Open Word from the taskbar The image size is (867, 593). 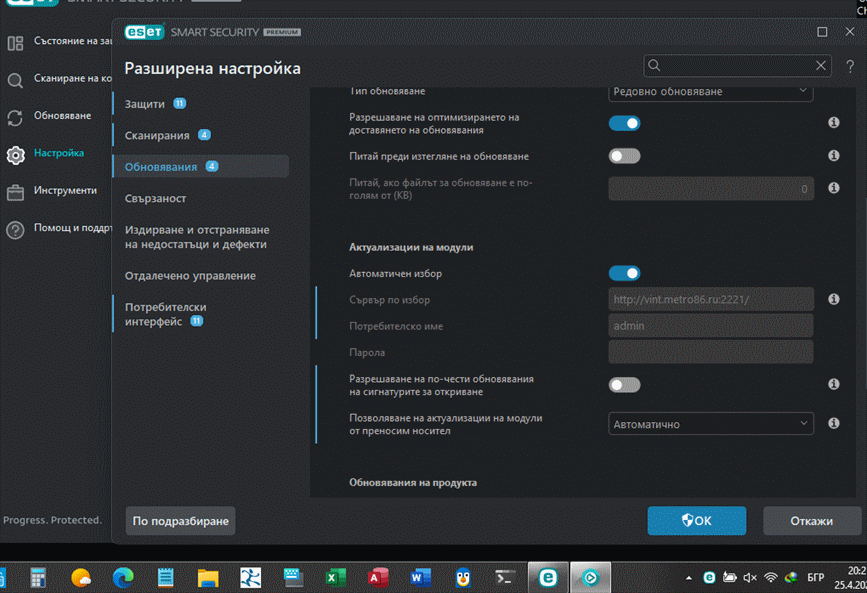point(420,578)
